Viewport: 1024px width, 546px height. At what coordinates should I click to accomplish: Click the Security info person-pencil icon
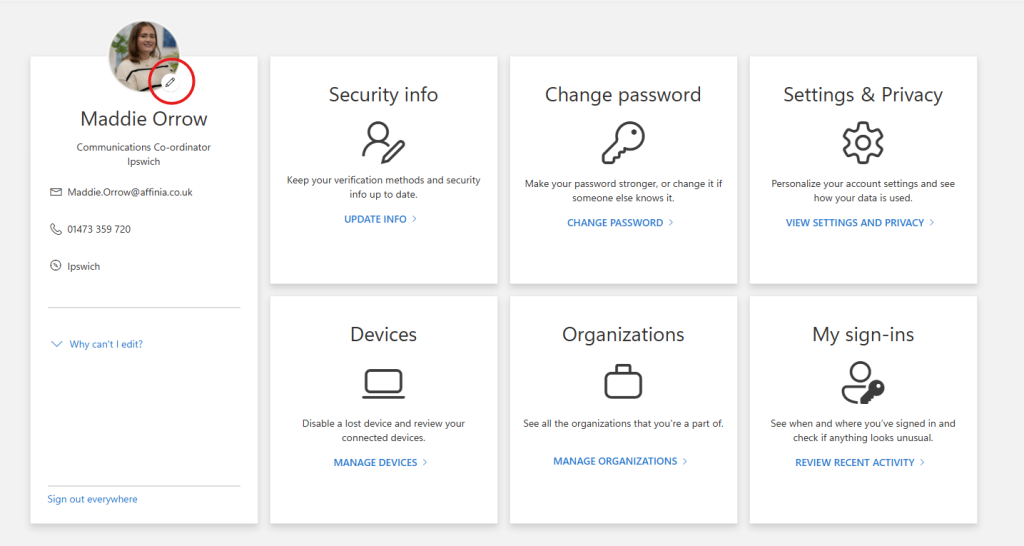click(x=383, y=142)
